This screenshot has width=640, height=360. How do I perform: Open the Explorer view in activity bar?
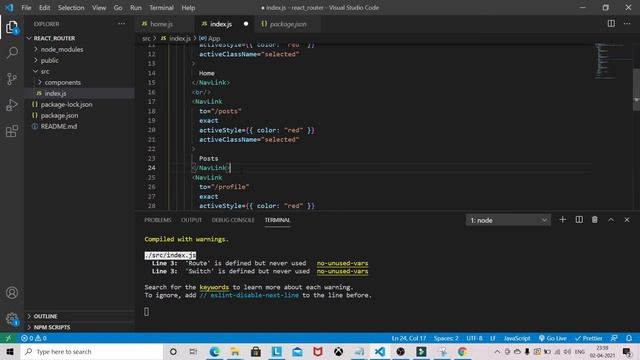(12, 27)
